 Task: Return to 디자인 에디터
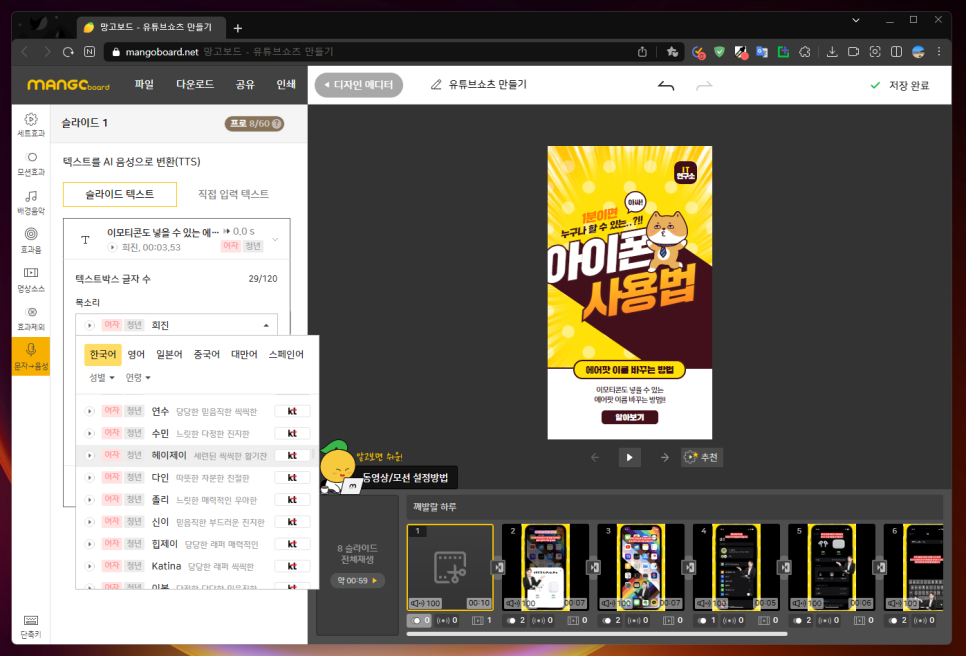tap(359, 85)
